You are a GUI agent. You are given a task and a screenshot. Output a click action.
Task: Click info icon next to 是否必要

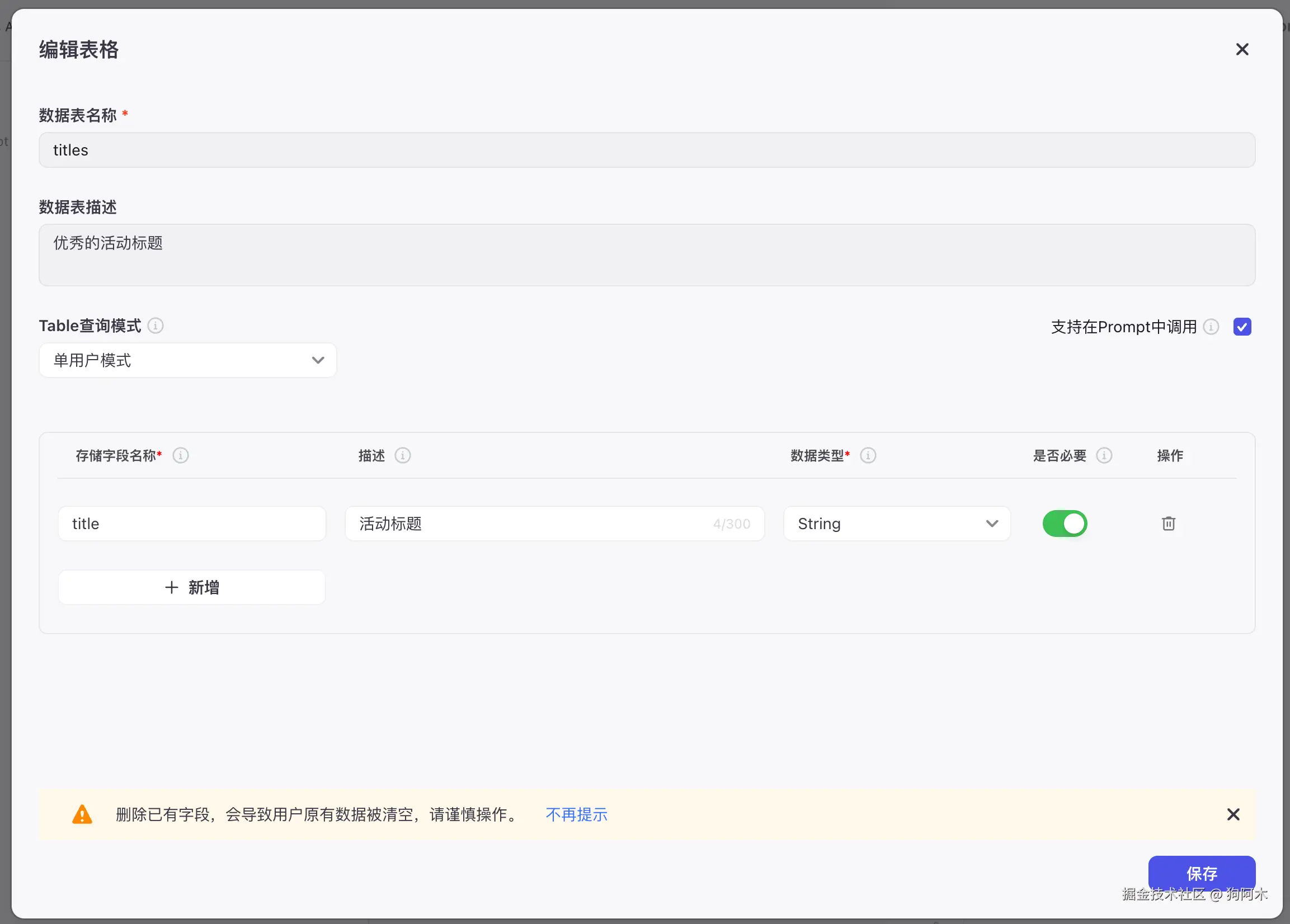[1104, 455]
